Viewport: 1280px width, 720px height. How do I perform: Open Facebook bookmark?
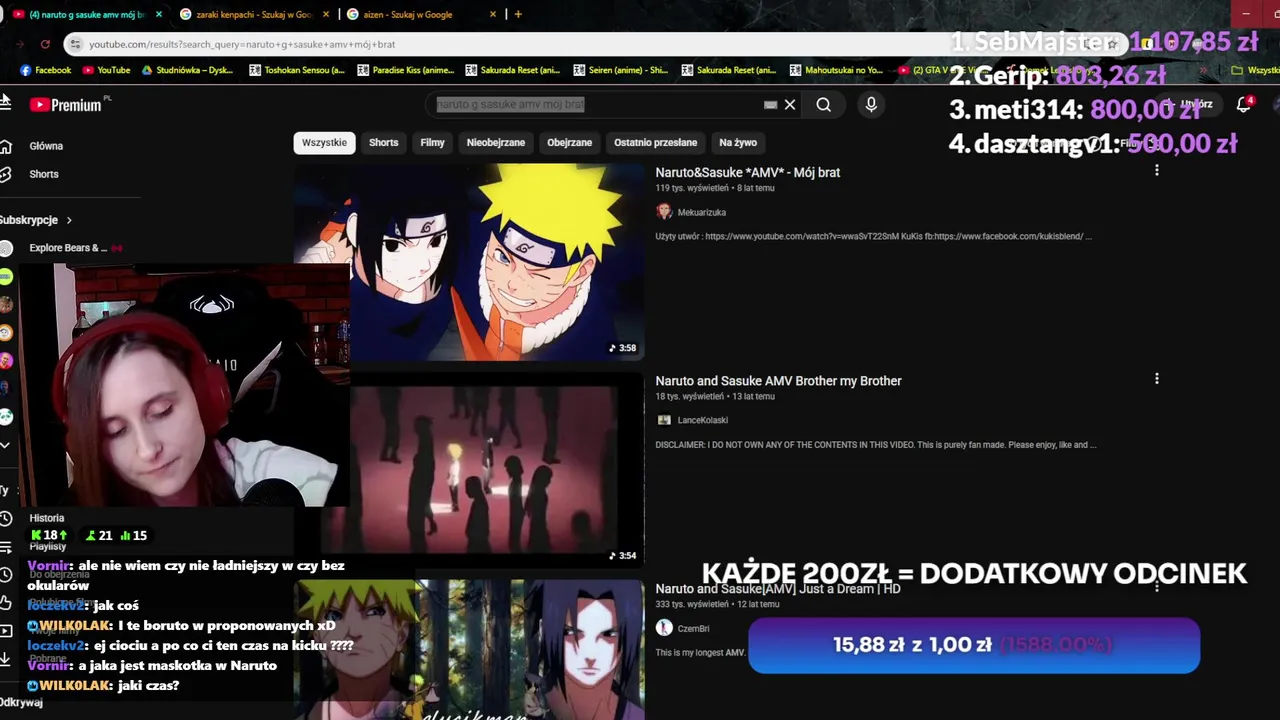tap(46, 70)
